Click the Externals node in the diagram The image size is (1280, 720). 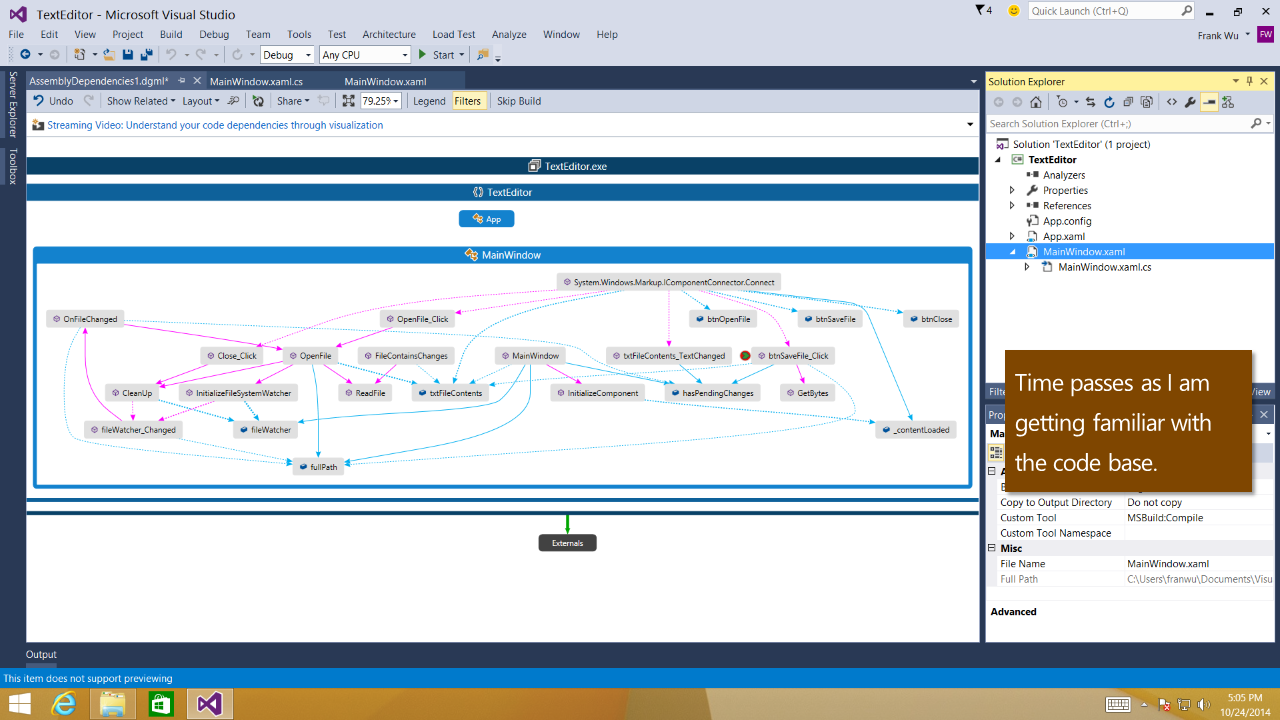tap(568, 543)
